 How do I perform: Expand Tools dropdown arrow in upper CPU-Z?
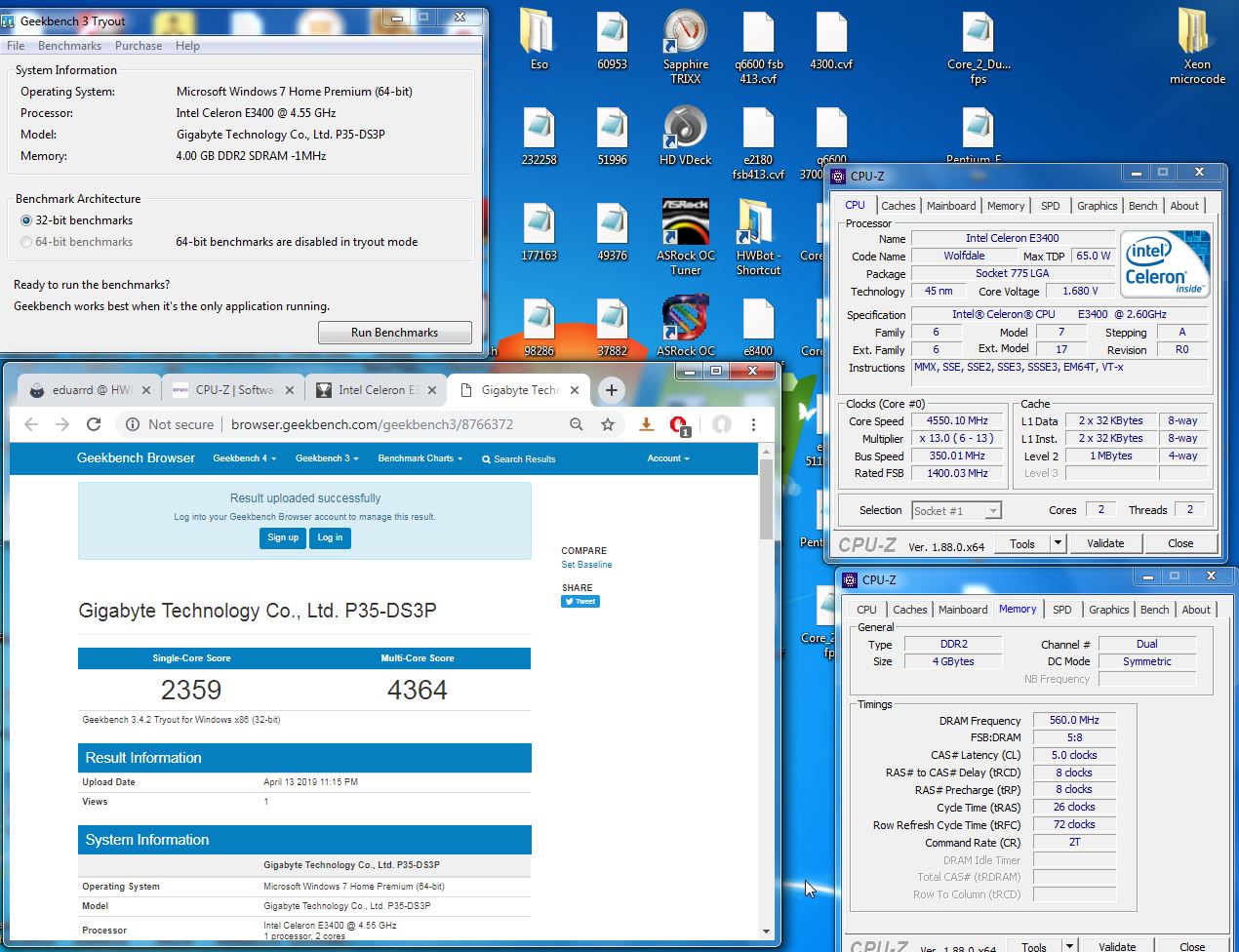coord(1057,543)
